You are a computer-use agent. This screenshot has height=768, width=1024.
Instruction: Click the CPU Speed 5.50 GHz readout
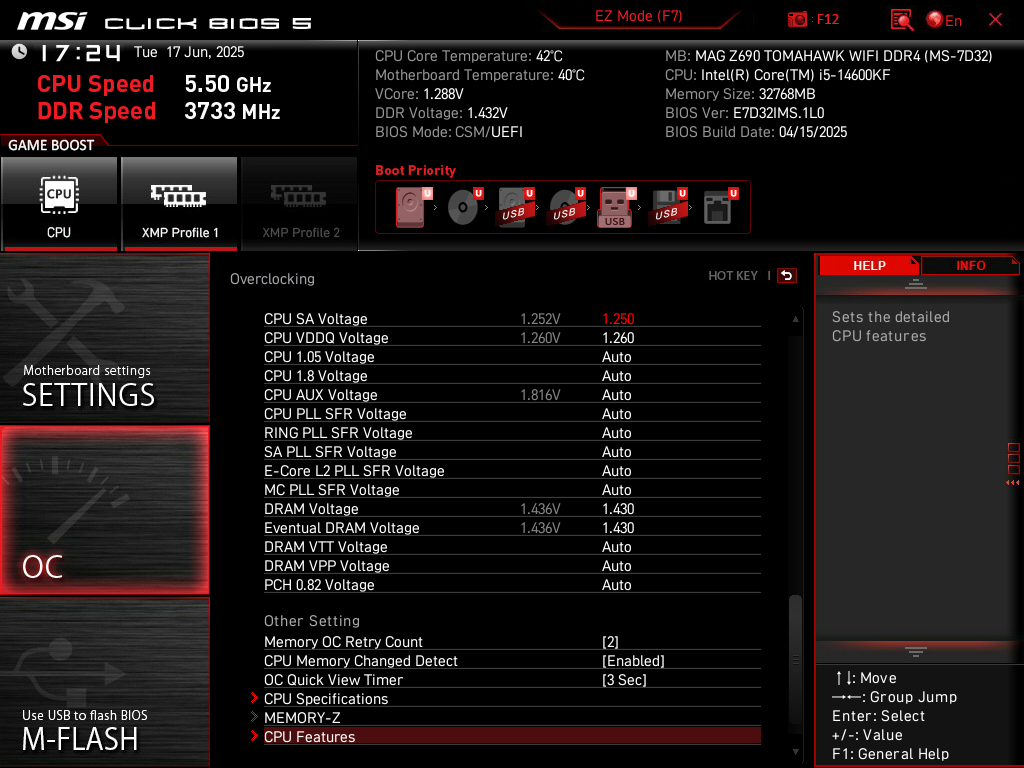click(x=154, y=84)
